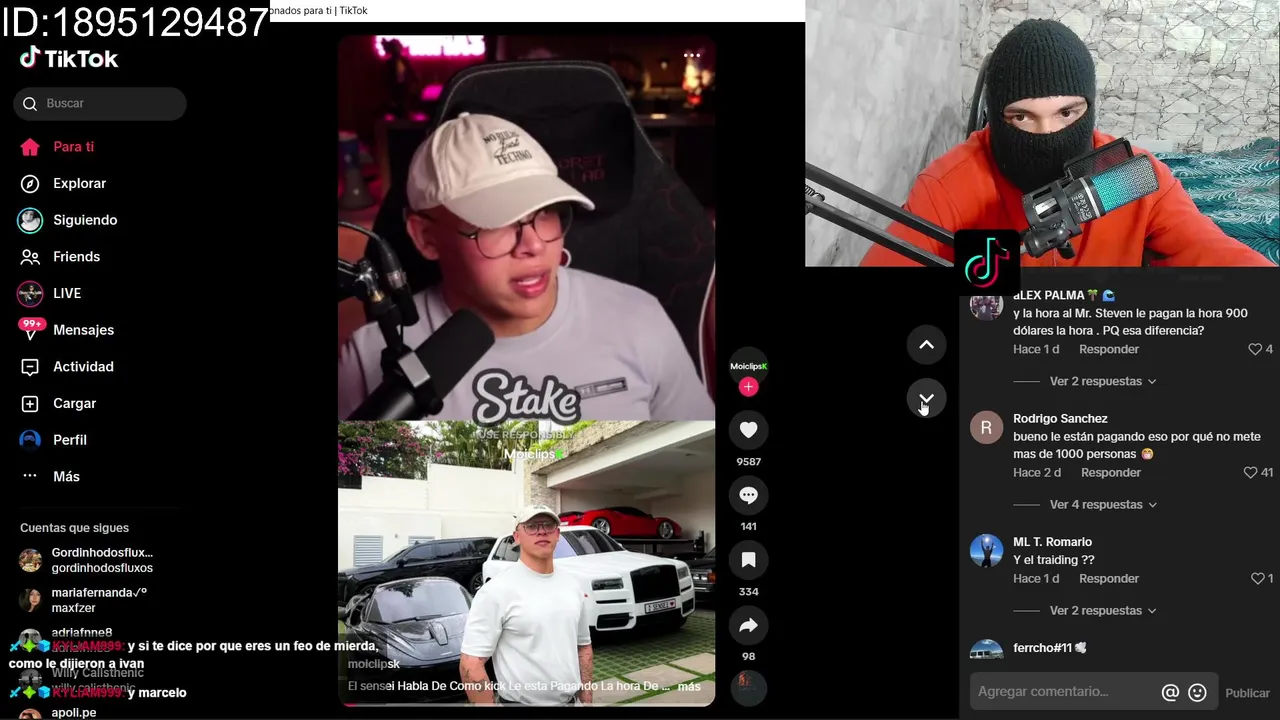Click the TikTok logo

(x=69, y=59)
